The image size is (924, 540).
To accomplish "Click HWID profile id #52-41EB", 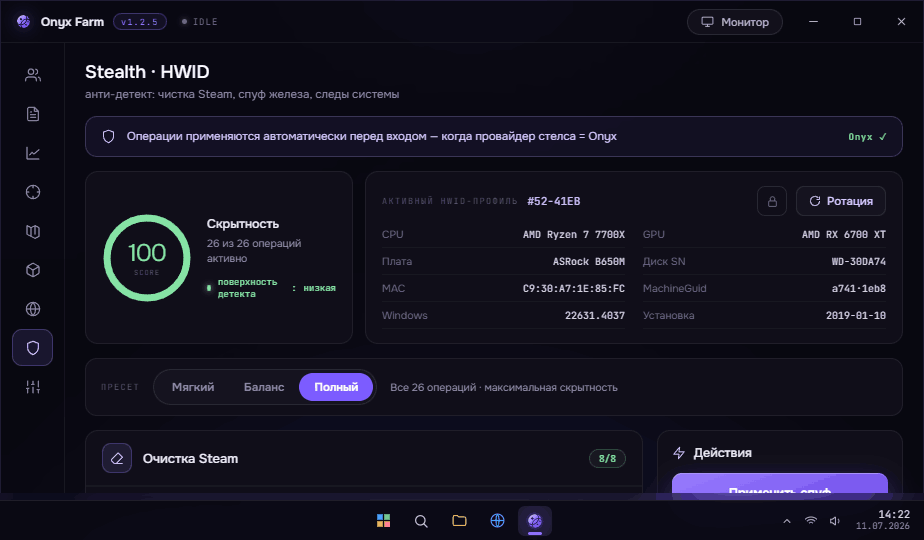I will point(553,201).
